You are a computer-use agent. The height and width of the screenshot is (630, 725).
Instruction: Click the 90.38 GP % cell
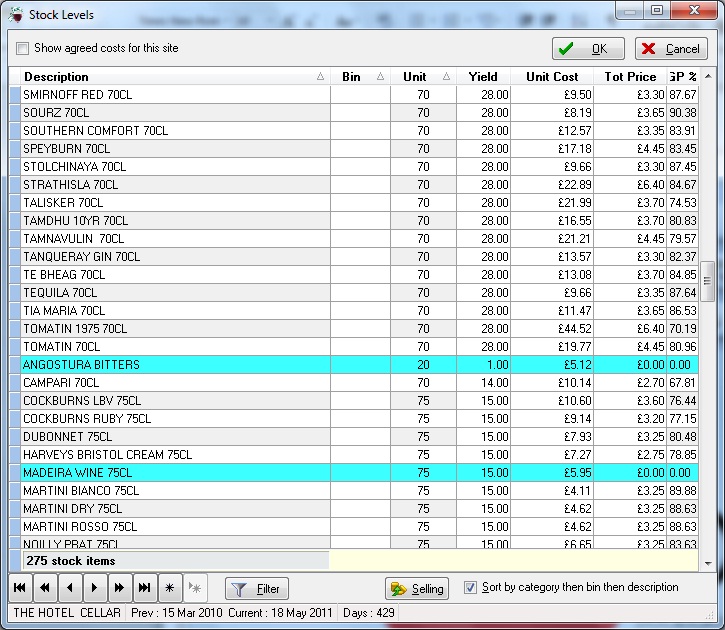[x=682, y=113]
